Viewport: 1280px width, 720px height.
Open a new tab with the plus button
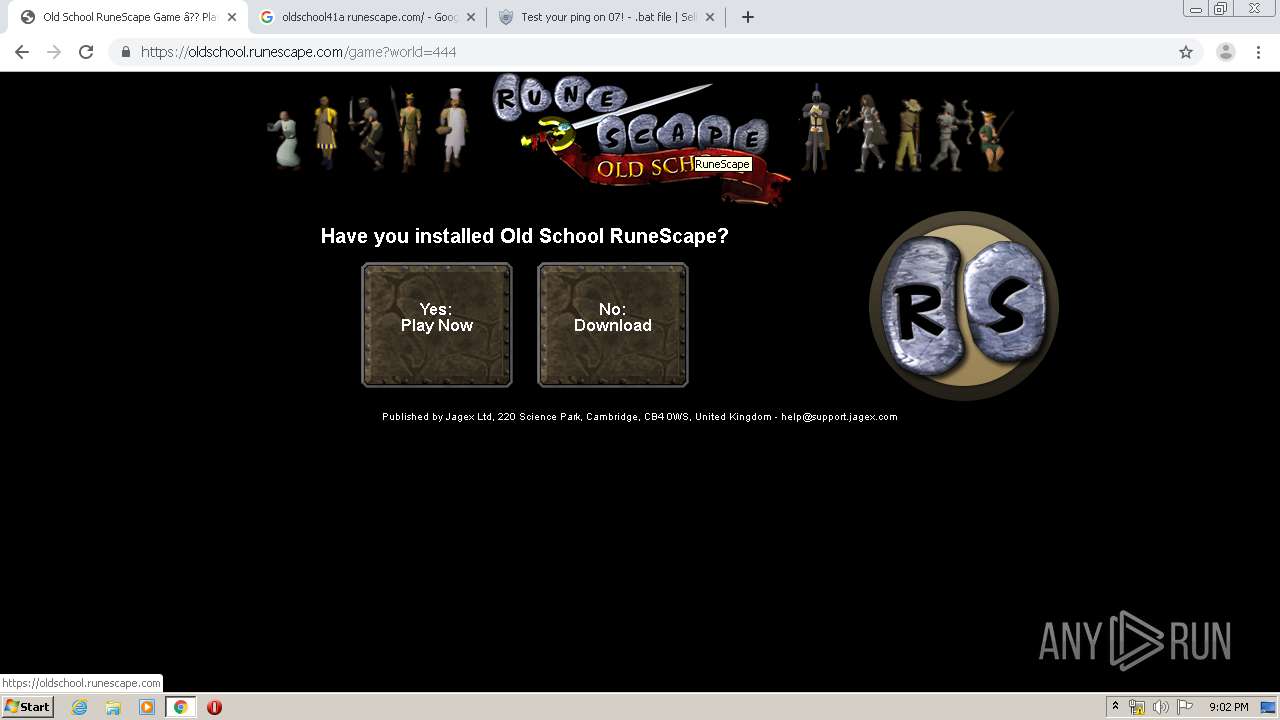tap(747, 17)
